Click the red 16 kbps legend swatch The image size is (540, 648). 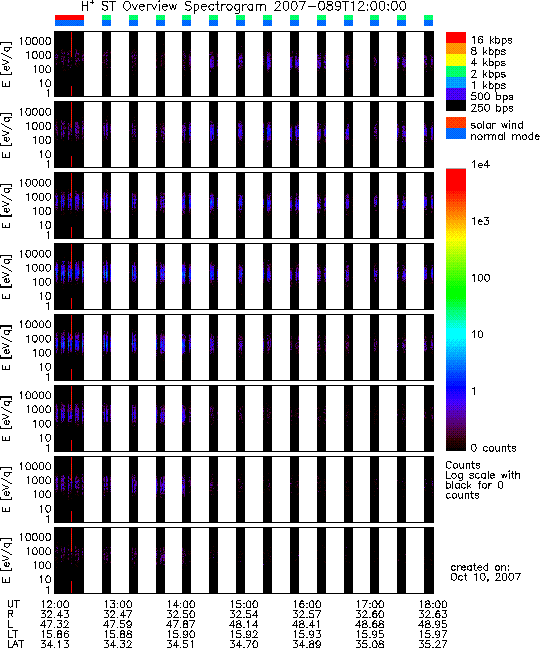pyautogui.click(x=456, y=38)
